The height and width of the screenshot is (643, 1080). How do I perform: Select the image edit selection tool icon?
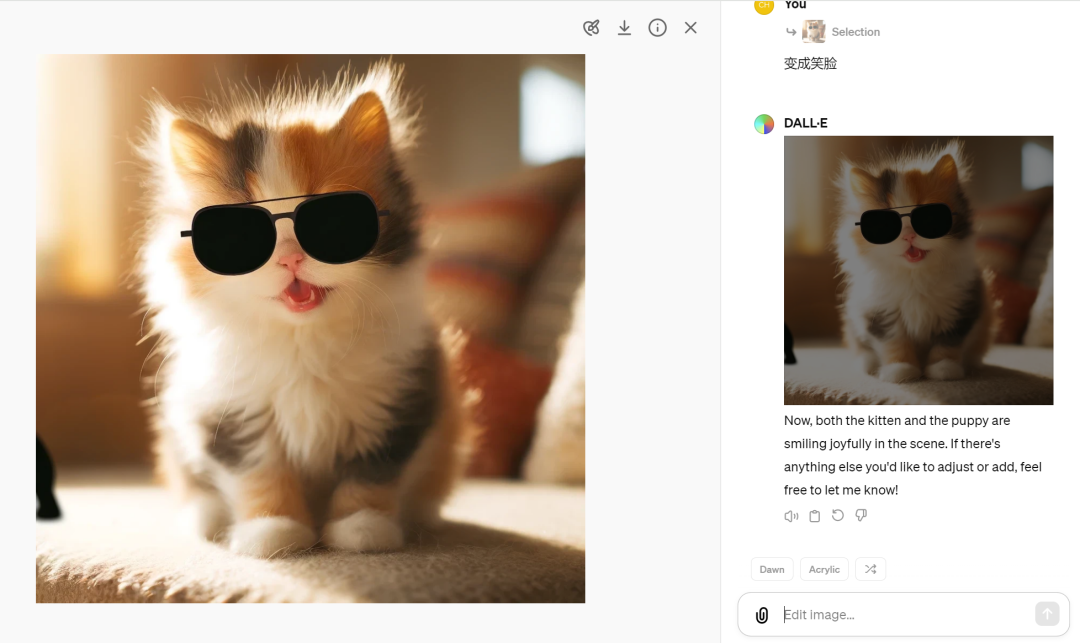pos(591,28)
